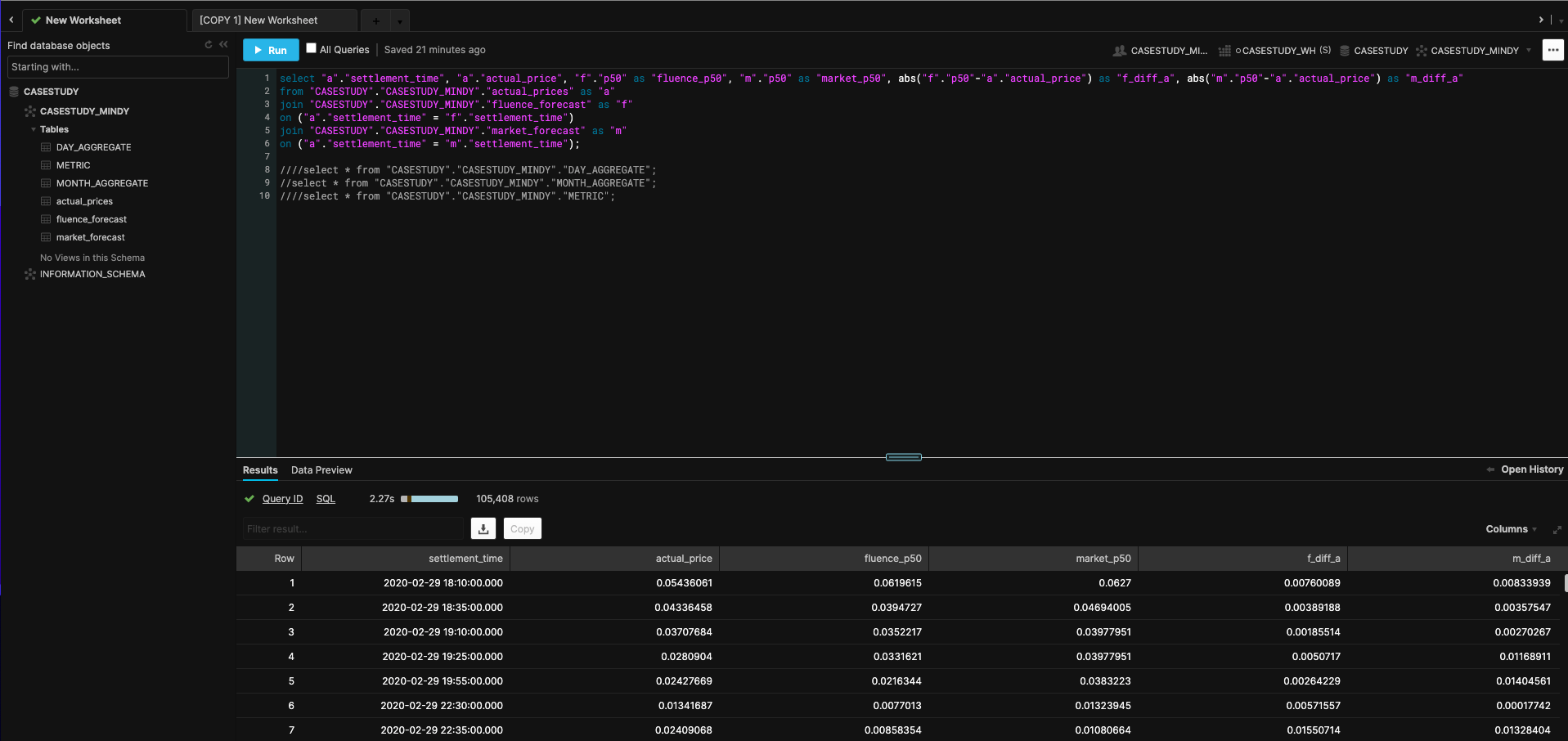The height and width of the screenshot is (741, 1568).
Task: Click the Open History arrow icon
Action: coord(1490,469)
